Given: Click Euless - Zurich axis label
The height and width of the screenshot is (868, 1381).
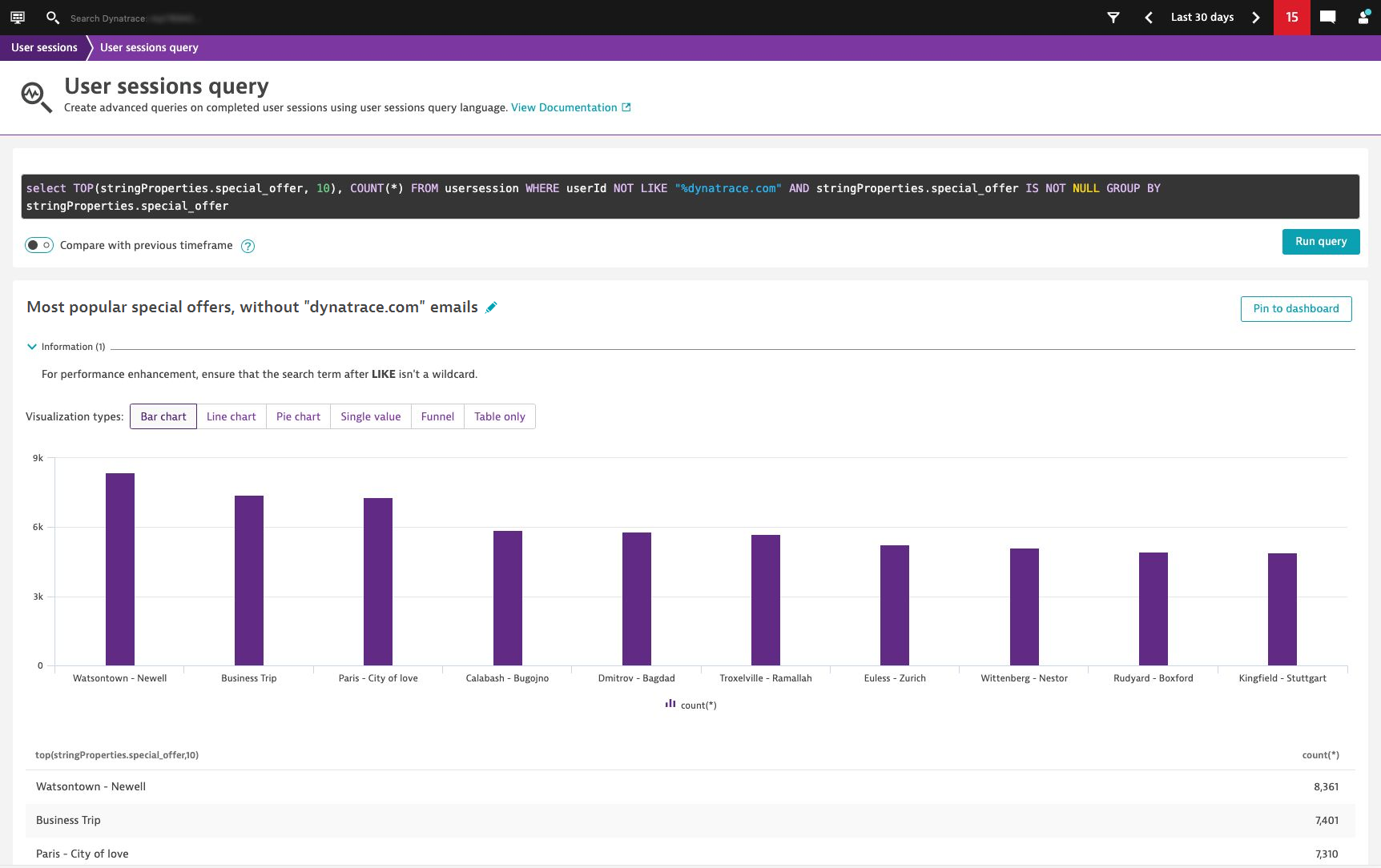Looking at the screenshot, I should click(895, 678).
